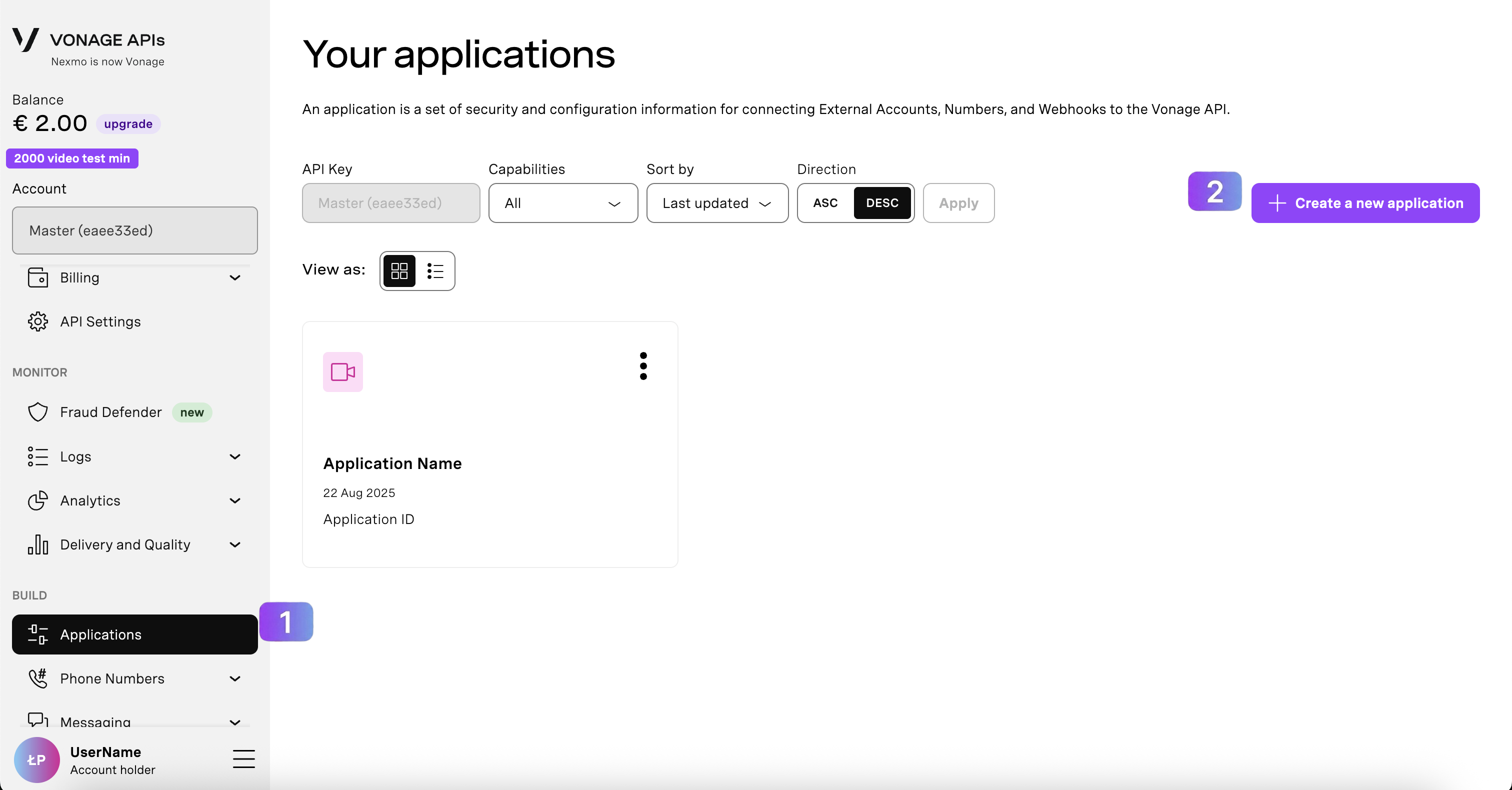
Task: Open hamburger menu next to UserName
Action: [243, 759]
